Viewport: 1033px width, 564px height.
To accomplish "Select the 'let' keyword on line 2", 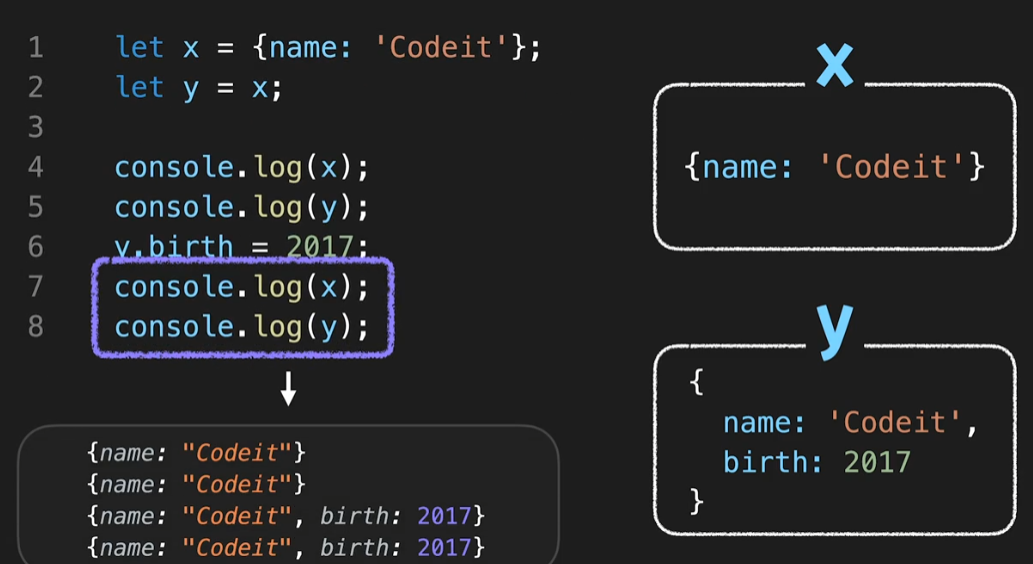I will [140, 87].
